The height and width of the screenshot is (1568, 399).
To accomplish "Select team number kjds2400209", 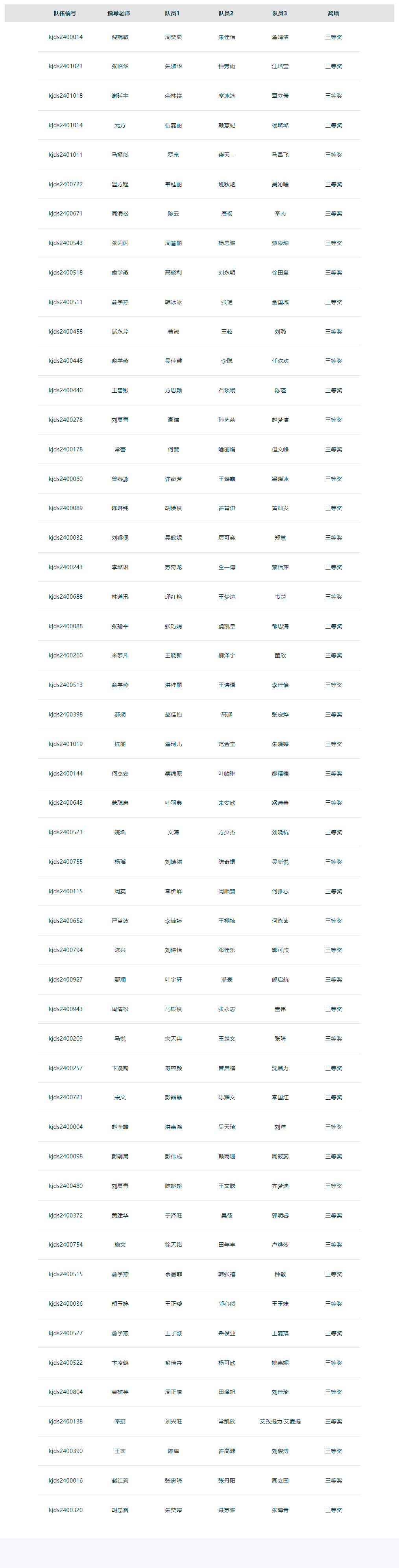I will coord(66,1038).
